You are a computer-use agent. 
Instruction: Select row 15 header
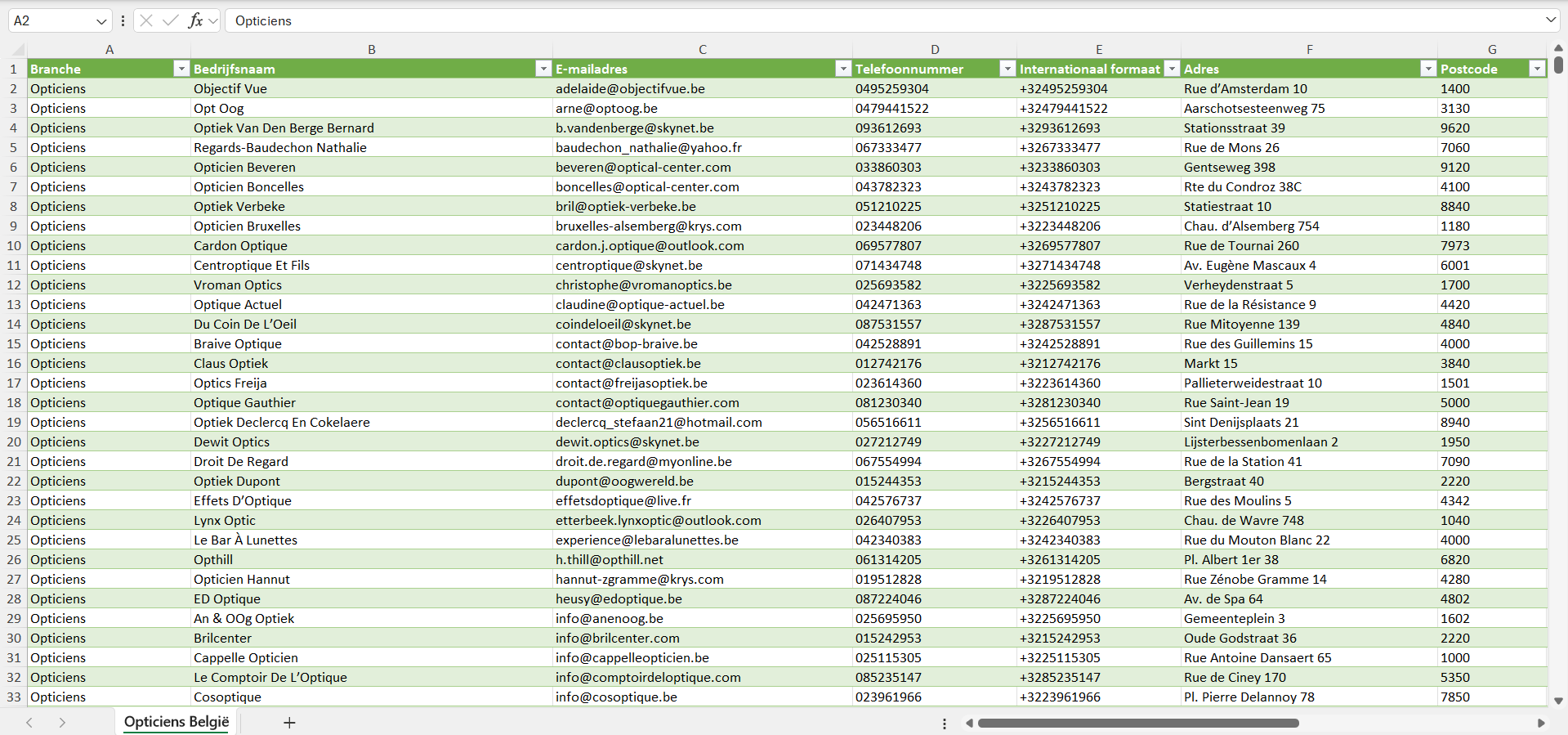click(14, 343)
